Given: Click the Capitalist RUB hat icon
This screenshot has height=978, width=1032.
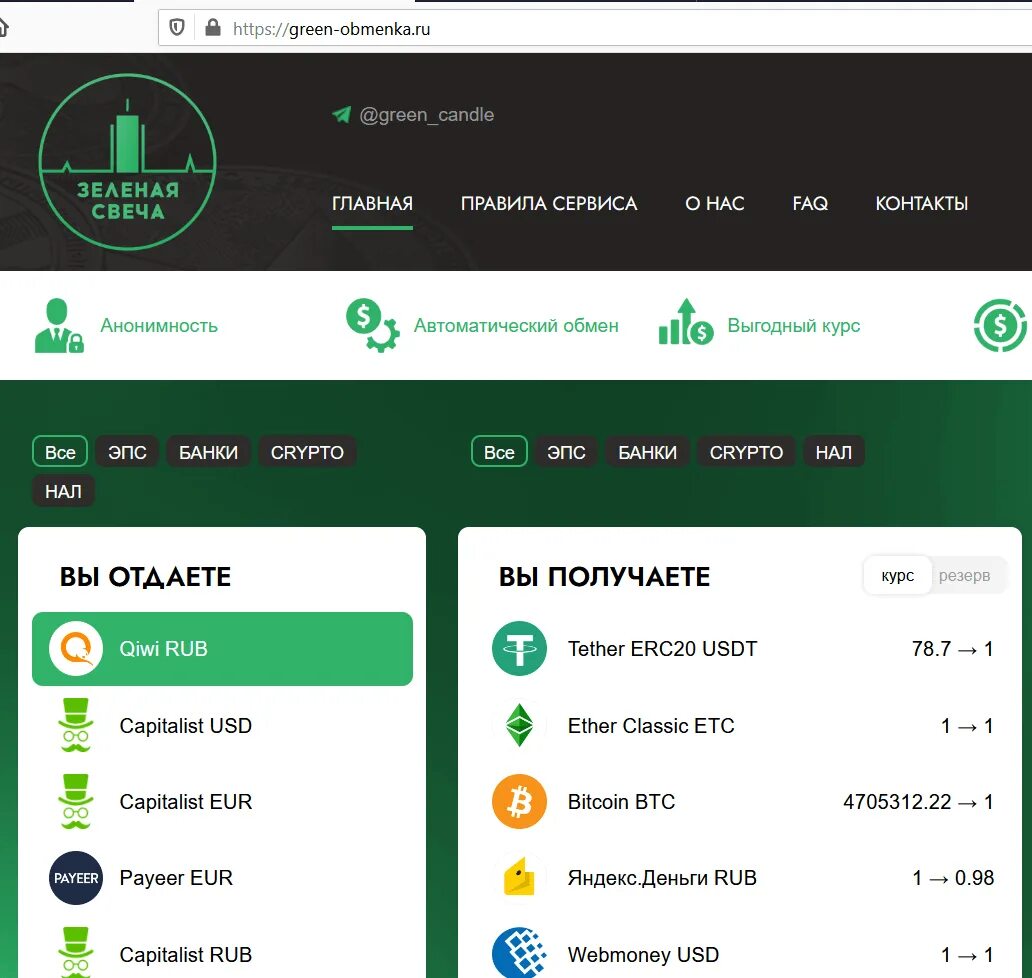Looking at the screenshot, I should pos(76,952).
